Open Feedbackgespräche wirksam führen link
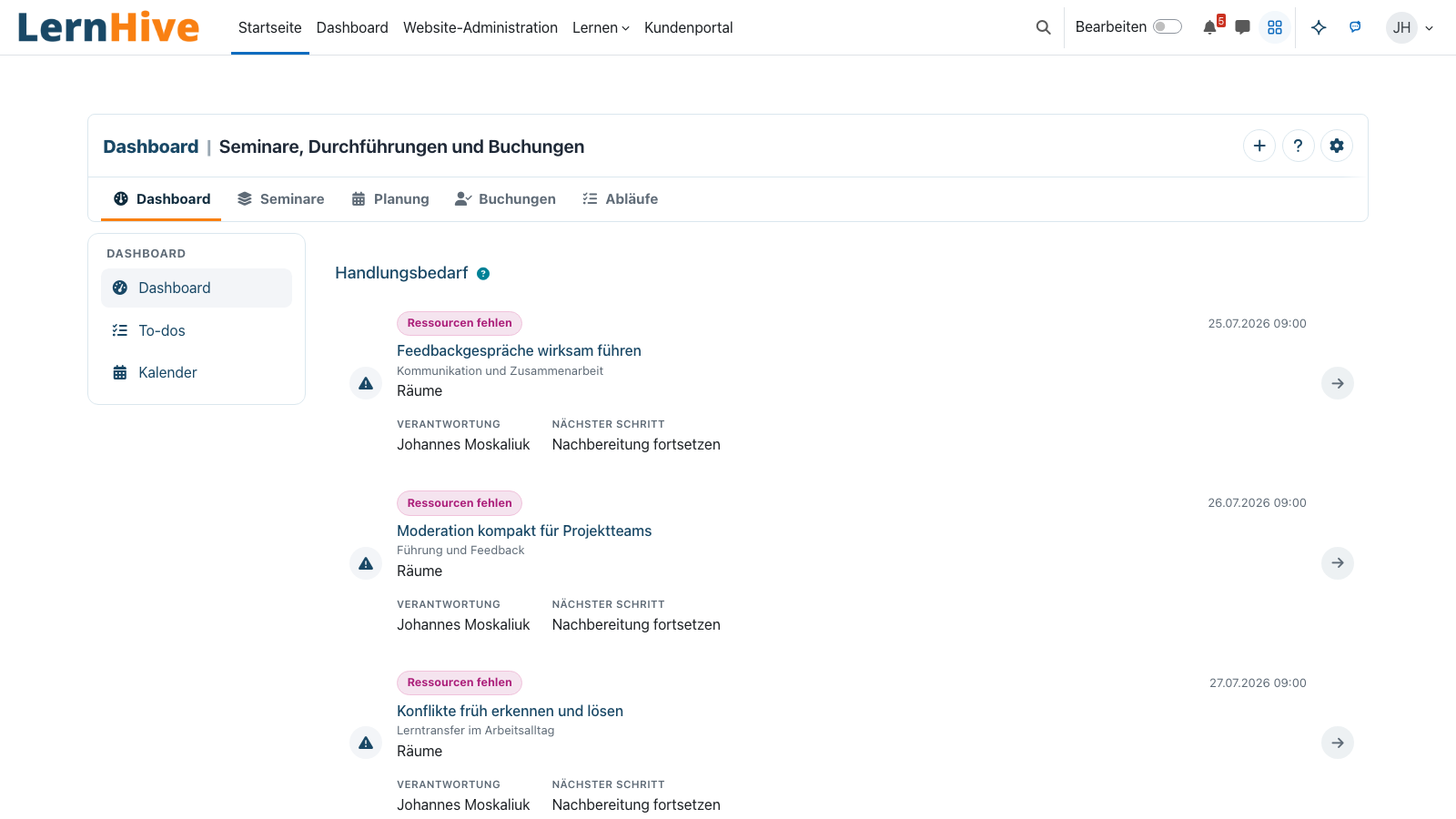This screenshot has height=819, width=1456. pyautogui.click(x=519, y=350)
